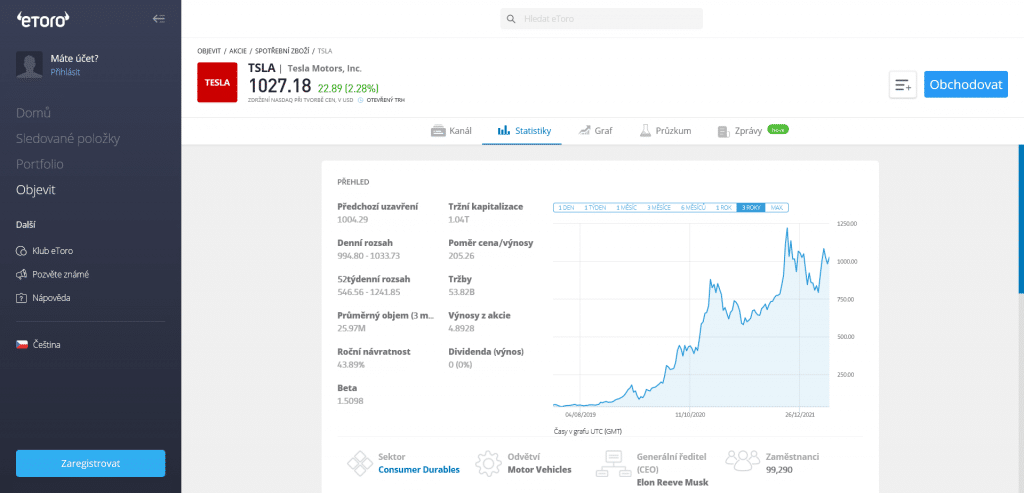This screenshot has width=1024, height=493.
Task: Click the Statistiky bar chart icon
Action: click(x=504, y=131)
